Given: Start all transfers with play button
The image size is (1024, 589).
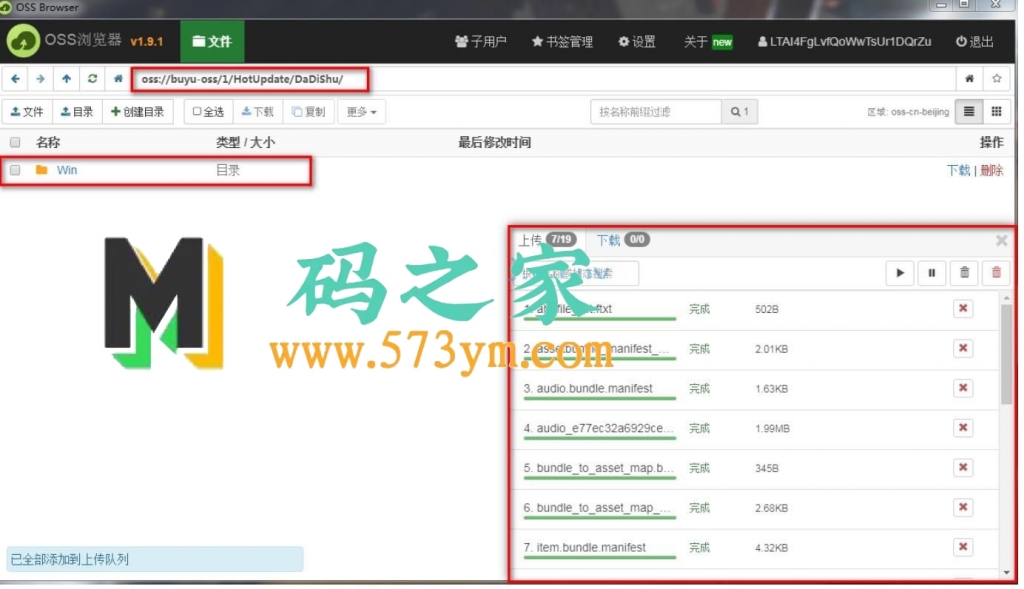Looking at the screenshot, I should click(x=899, y=273).
